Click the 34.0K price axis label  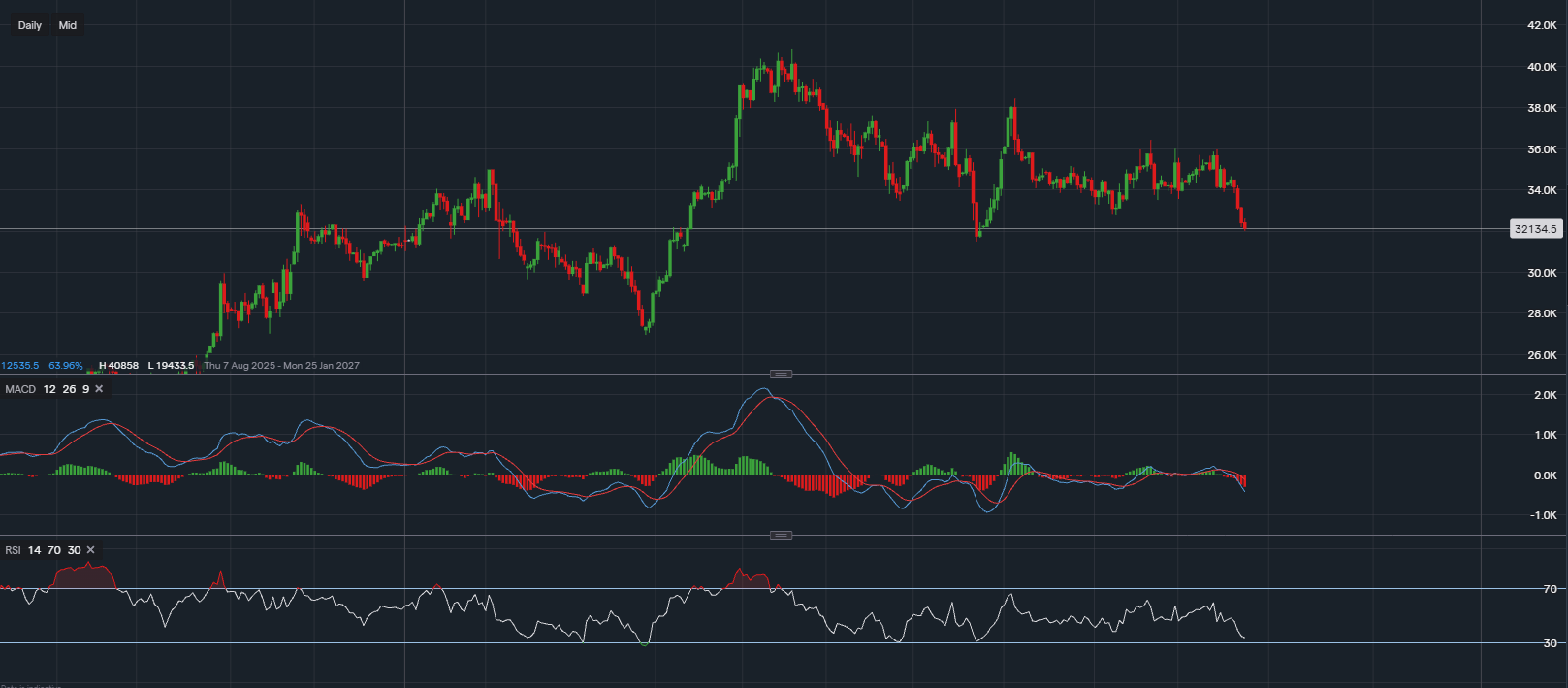[x=1542, y=190]
